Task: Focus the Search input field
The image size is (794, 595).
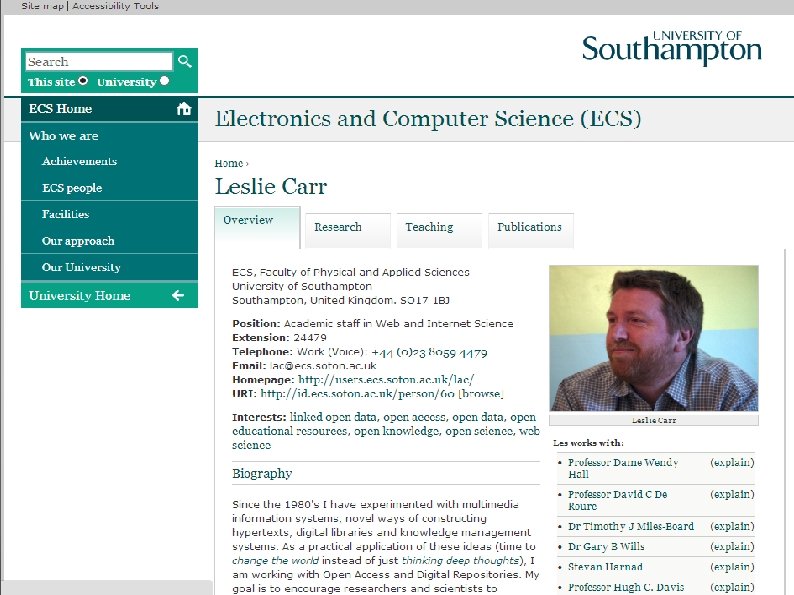Action: click(99, 62)
